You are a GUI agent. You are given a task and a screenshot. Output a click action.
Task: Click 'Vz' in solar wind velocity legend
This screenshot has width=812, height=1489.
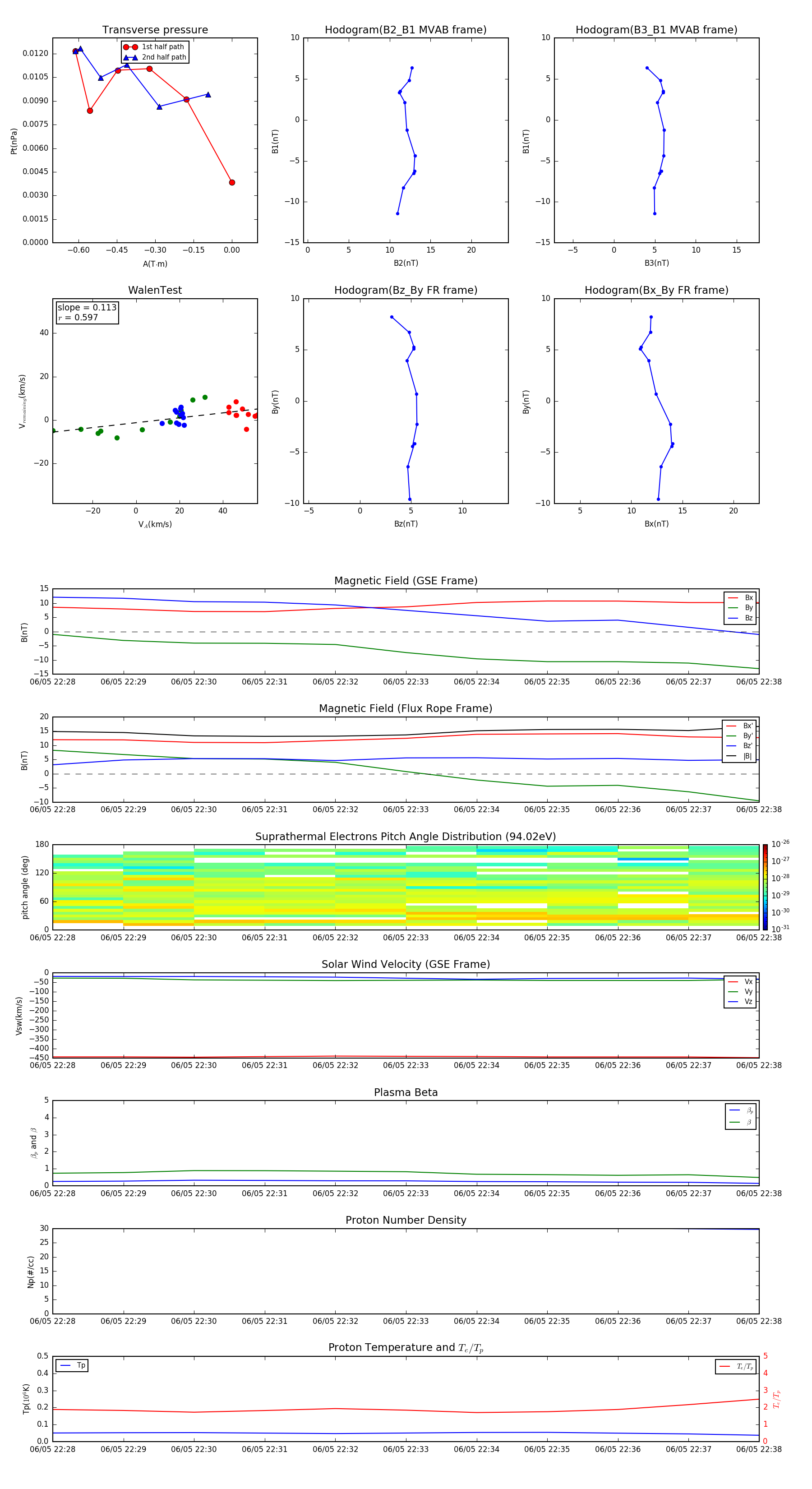coord(740,1002)
